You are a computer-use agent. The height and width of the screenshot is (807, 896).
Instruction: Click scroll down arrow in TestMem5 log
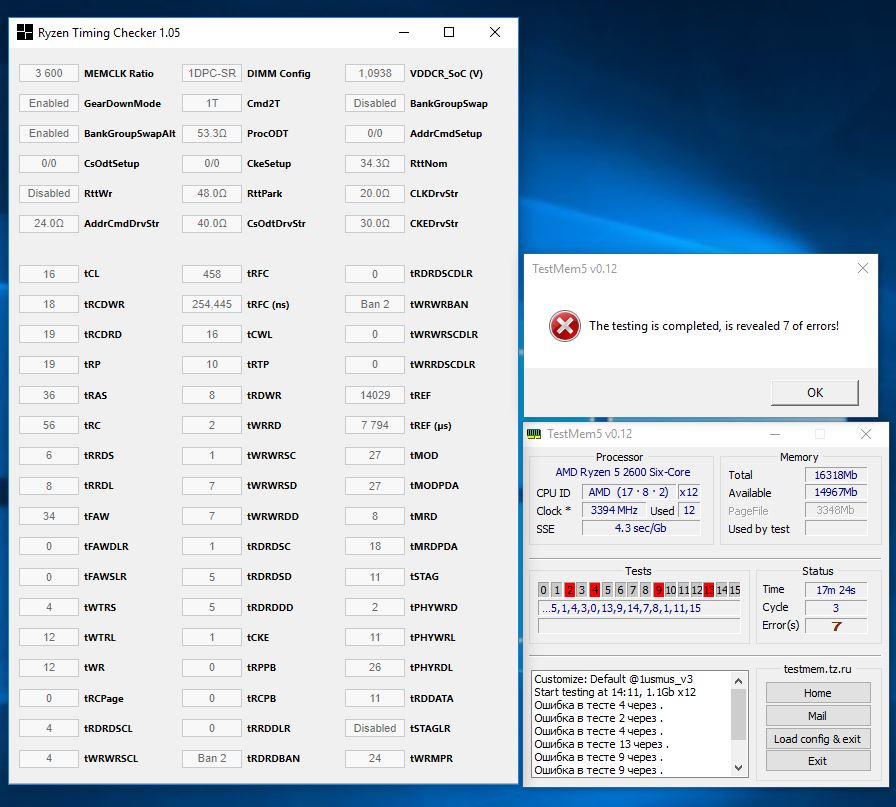pyautogui.click(x=738, y=768)
